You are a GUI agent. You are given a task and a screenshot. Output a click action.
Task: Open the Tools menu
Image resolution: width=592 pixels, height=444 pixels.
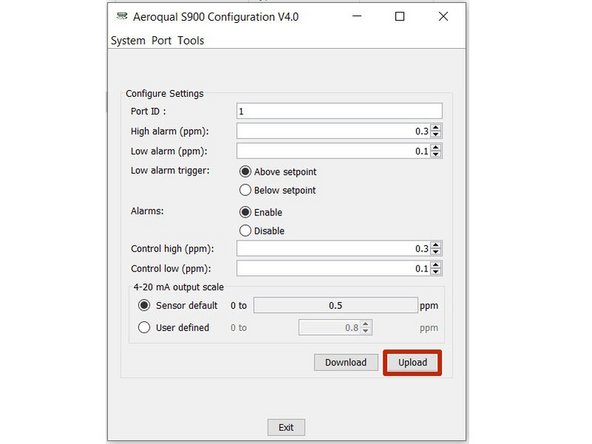pyautogui.click(x=191, y=40)
